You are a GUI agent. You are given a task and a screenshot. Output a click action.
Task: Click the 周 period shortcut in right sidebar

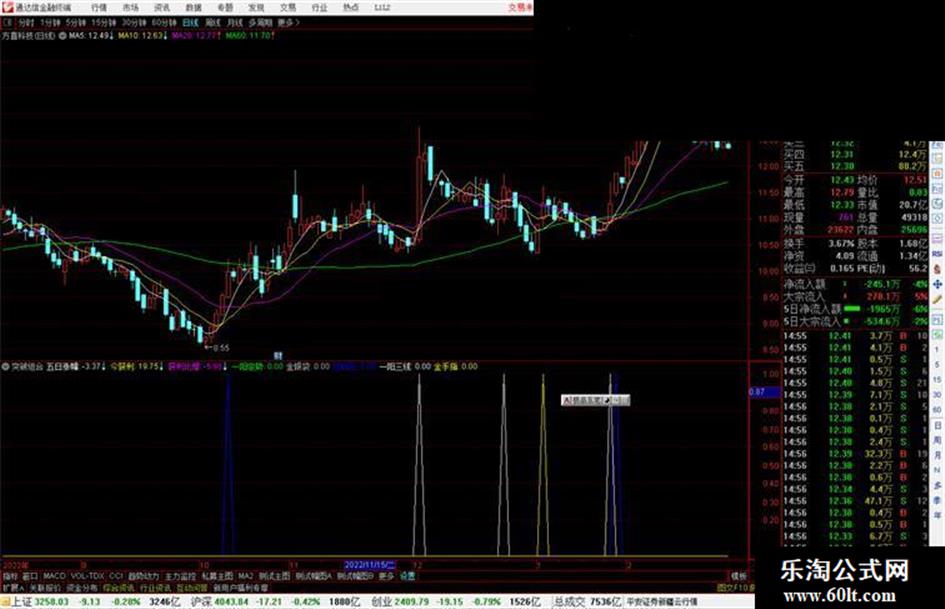pyautogui.click(x=937, y=441)
